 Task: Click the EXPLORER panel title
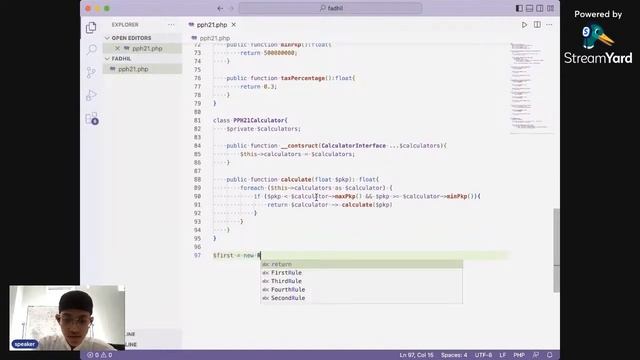pos(125,25)
